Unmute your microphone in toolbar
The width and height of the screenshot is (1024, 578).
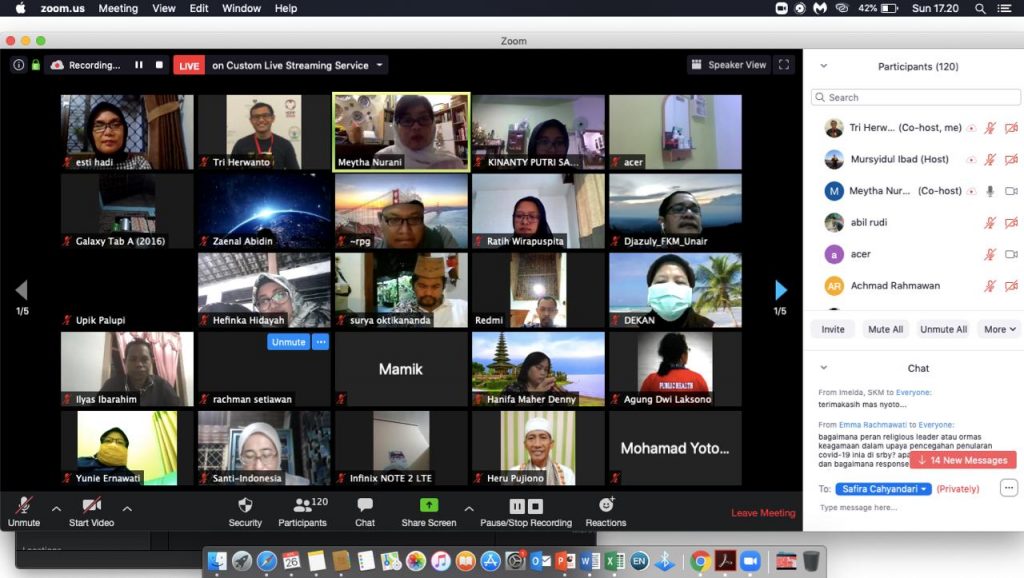coord(24,512)
